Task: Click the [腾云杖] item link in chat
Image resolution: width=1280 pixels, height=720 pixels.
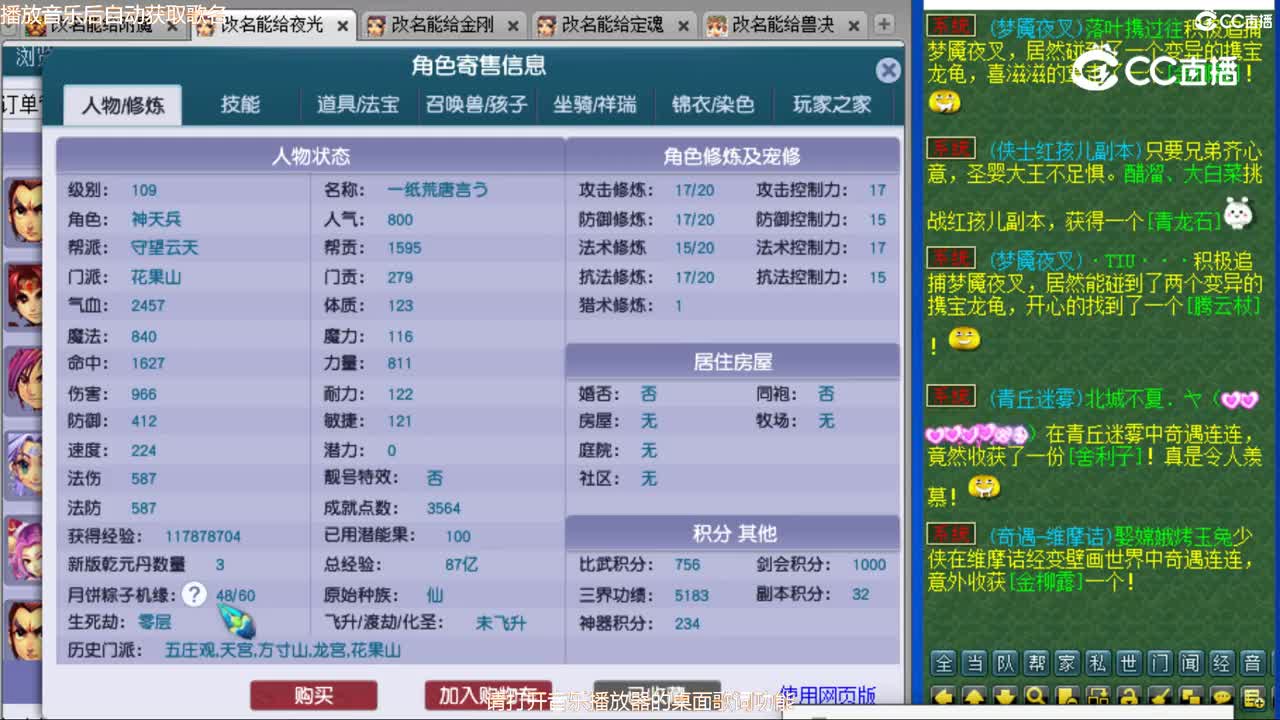Action: pos(1221,307)
